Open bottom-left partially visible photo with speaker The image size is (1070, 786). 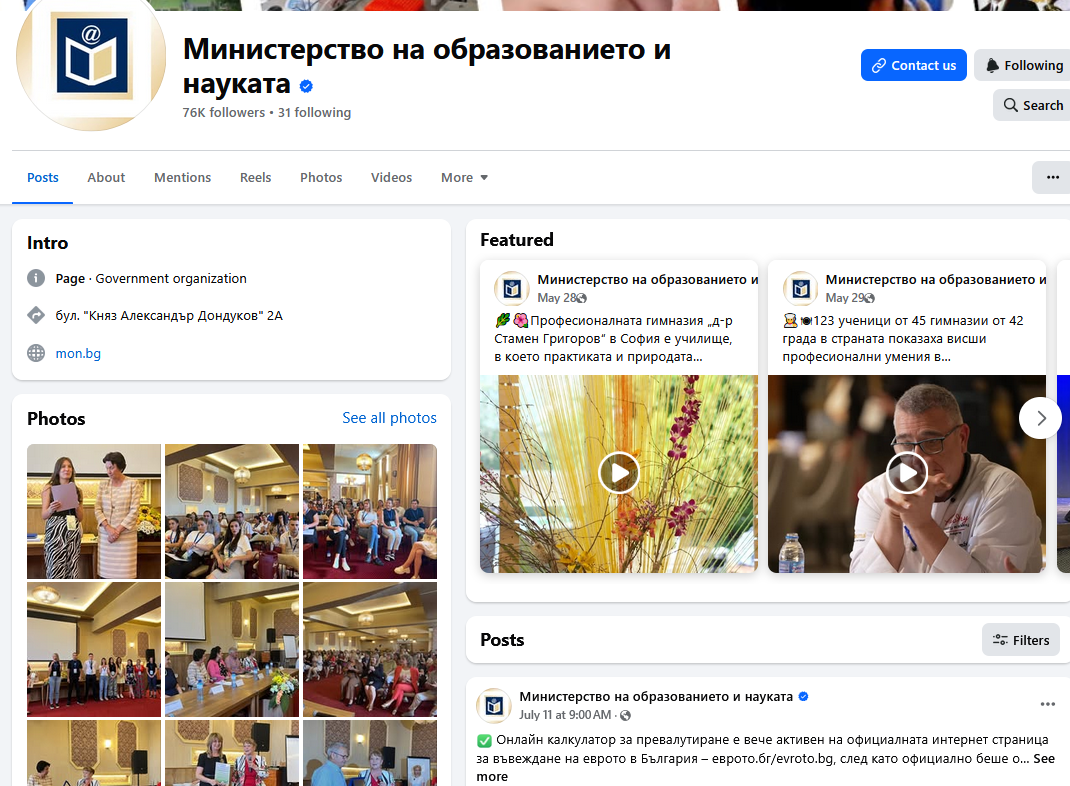pyautogui.click(x=94, y=753)
